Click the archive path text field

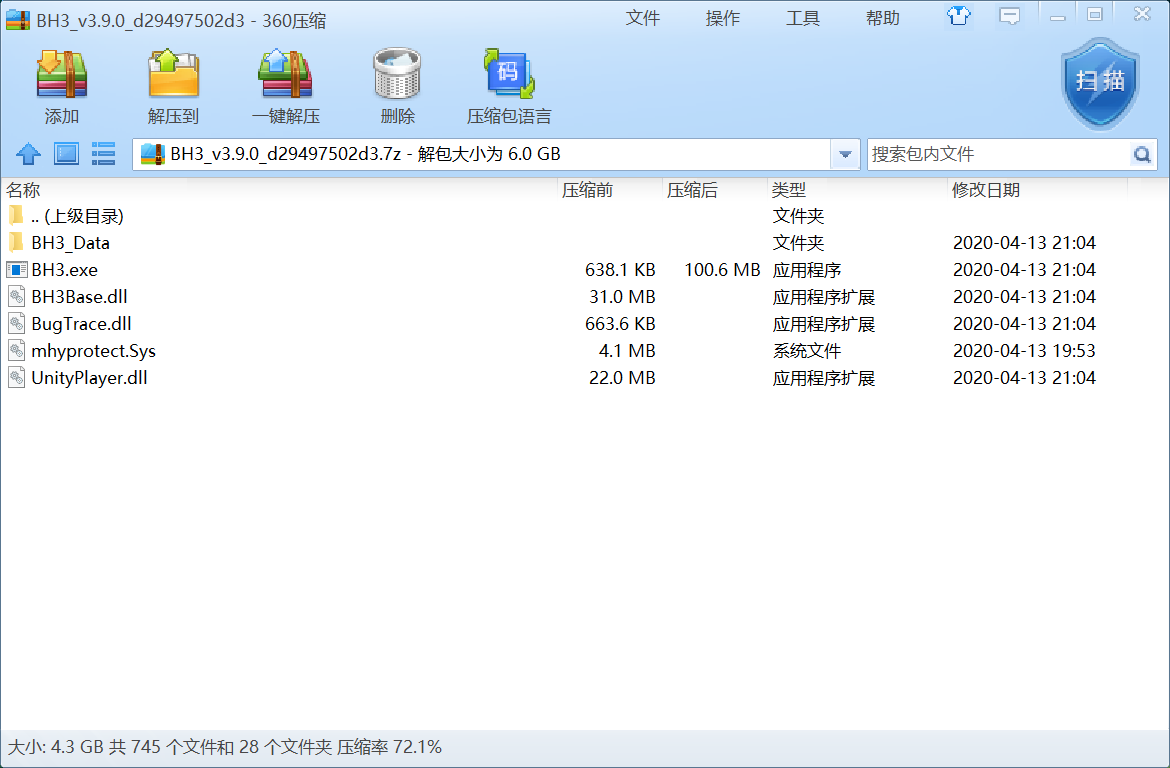click(x=481, y=154)
